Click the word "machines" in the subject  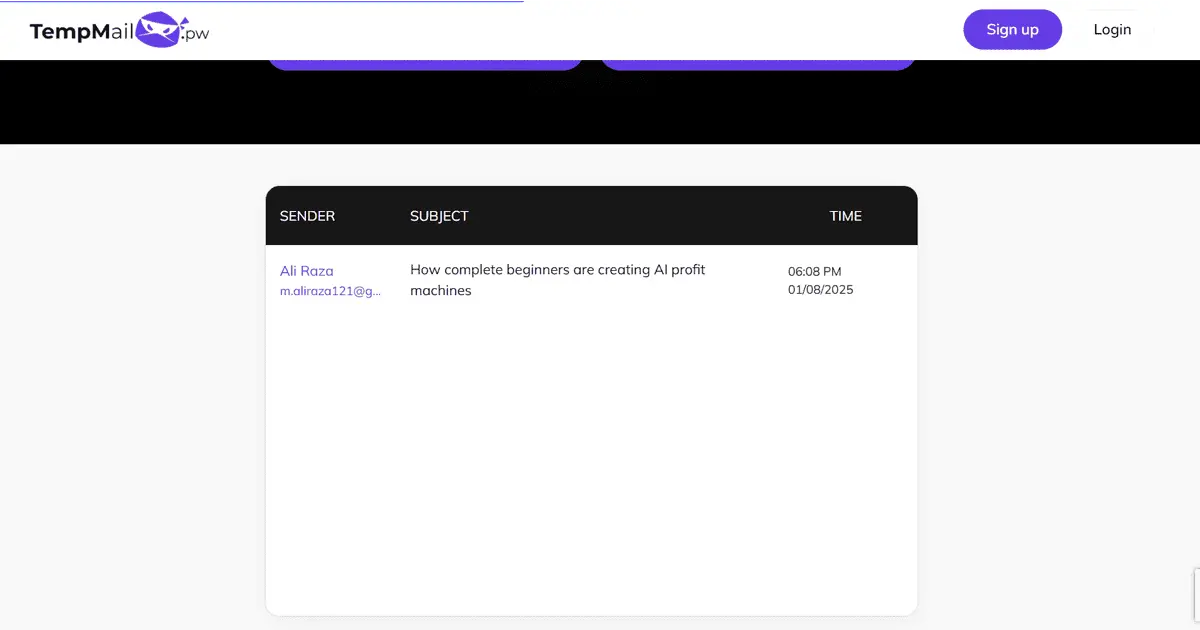(x=440, y=291)
